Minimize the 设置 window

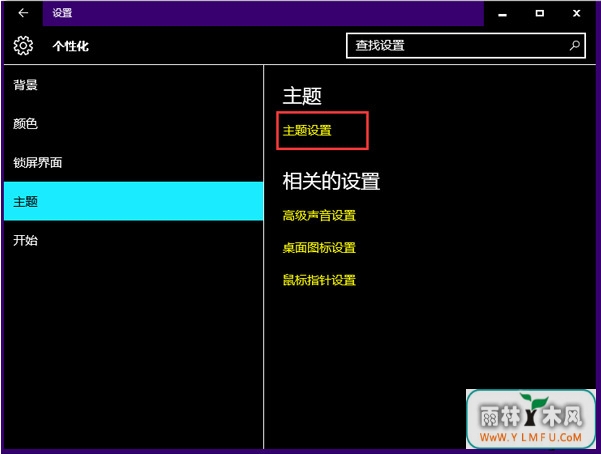pyautogui.click(x=502, y=14)
